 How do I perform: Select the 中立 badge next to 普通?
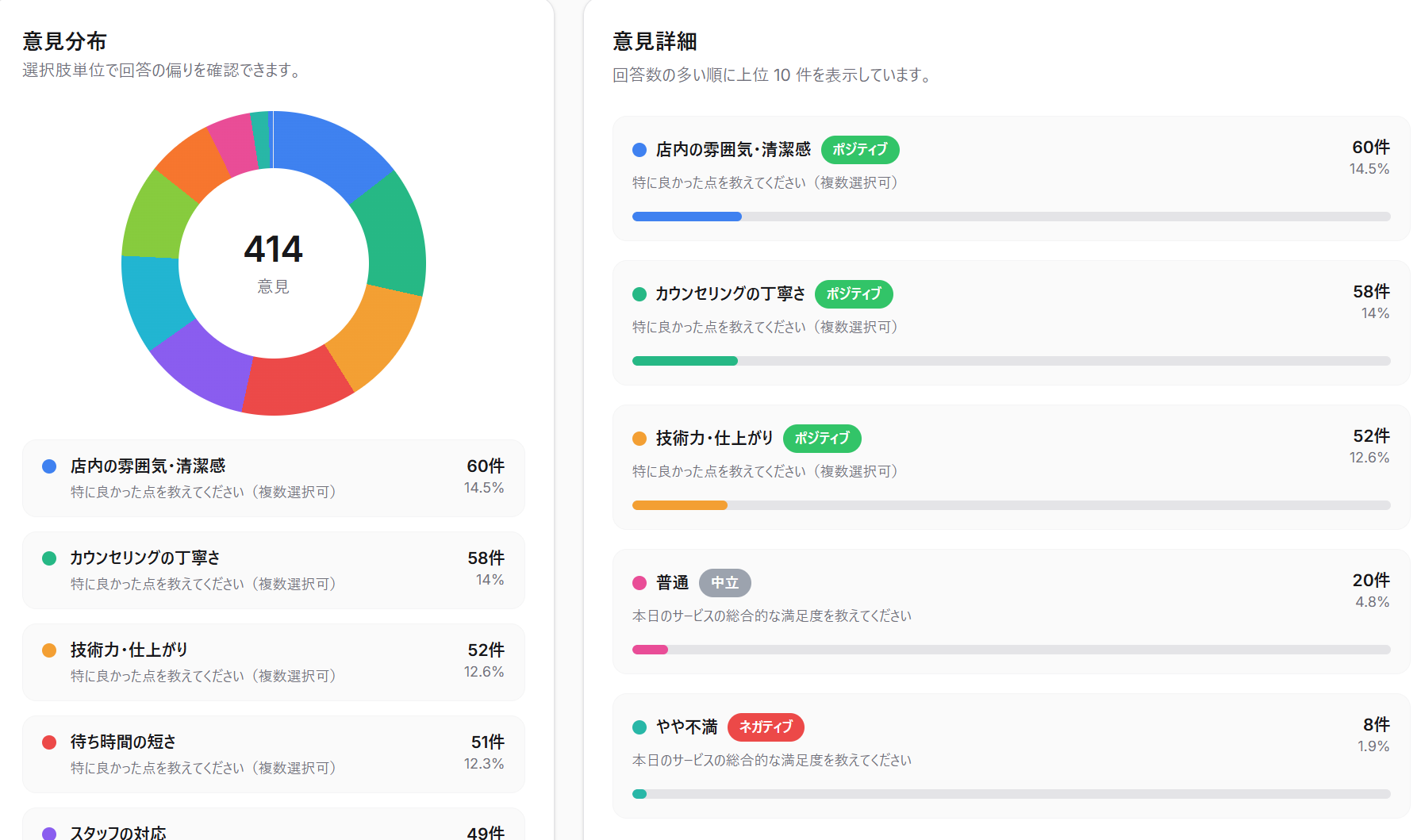(726, 582)
